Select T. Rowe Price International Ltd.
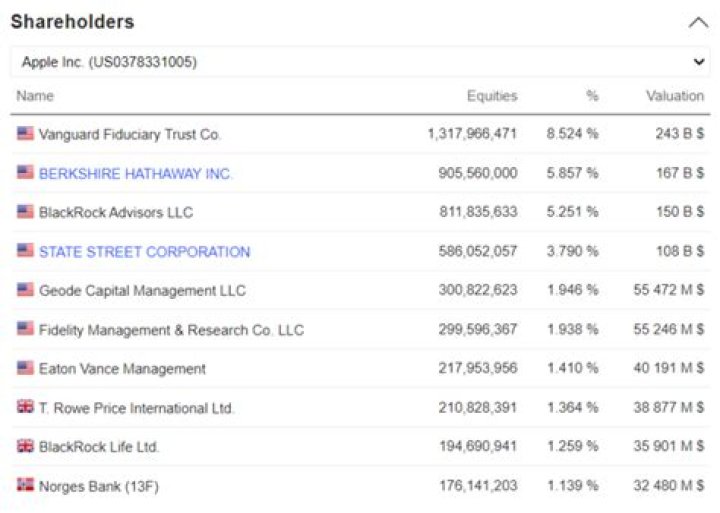 [136, 408]
